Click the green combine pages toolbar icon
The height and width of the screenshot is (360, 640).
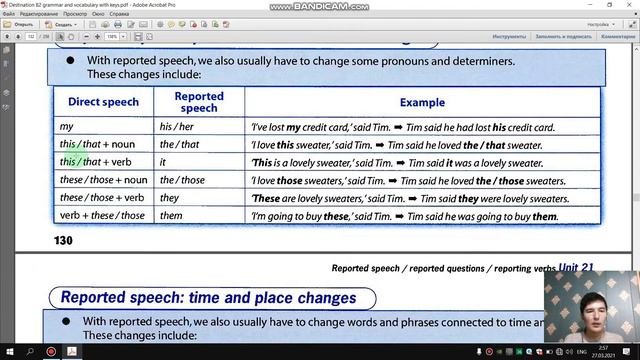[x=215, y=24]
